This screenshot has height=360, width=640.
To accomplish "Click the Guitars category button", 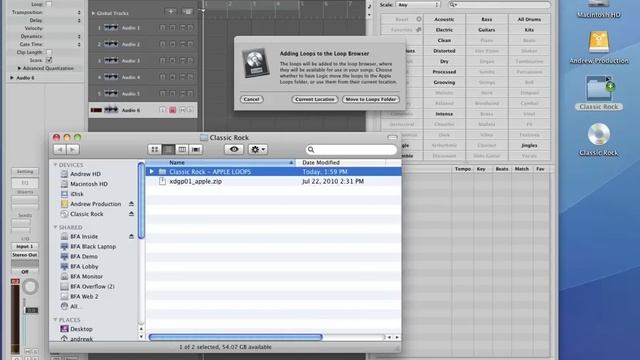I will (487, 30).
